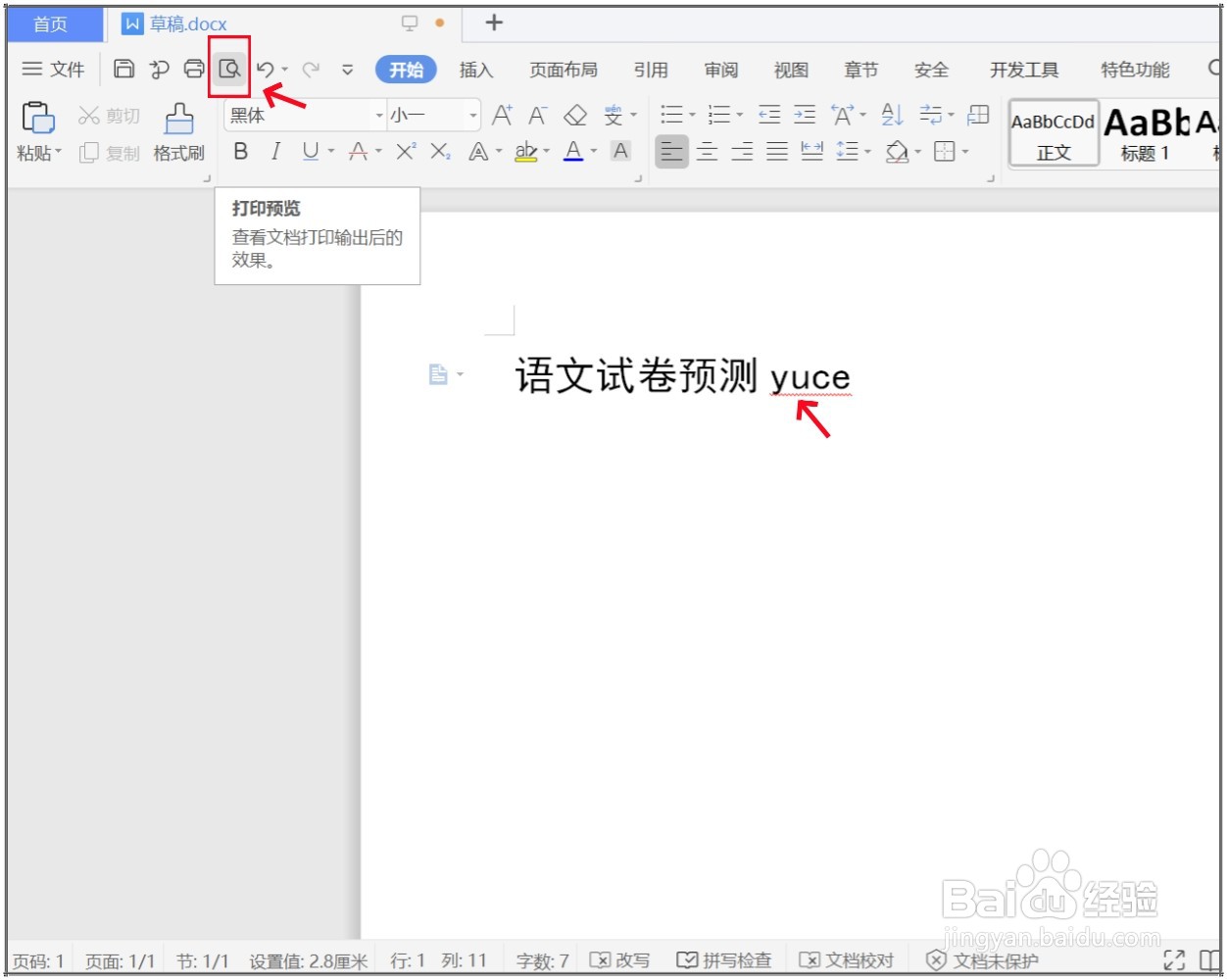Switch to the 插入 ribbon tab
Screen dimensions: 1227x980
pos(476,70)
